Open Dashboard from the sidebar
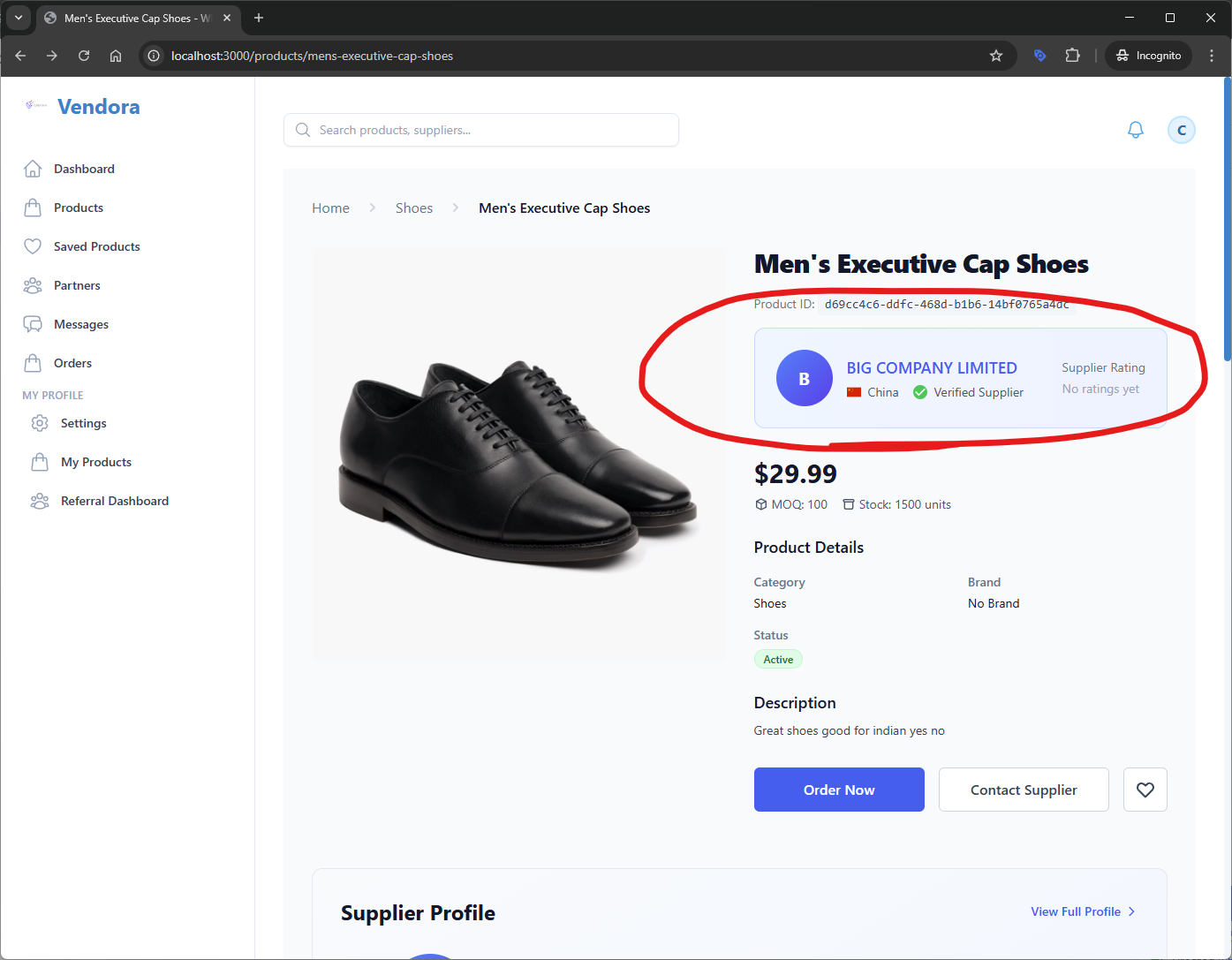Image resolution: width=1232 pixels, height=960 pixels. [84, 169]
